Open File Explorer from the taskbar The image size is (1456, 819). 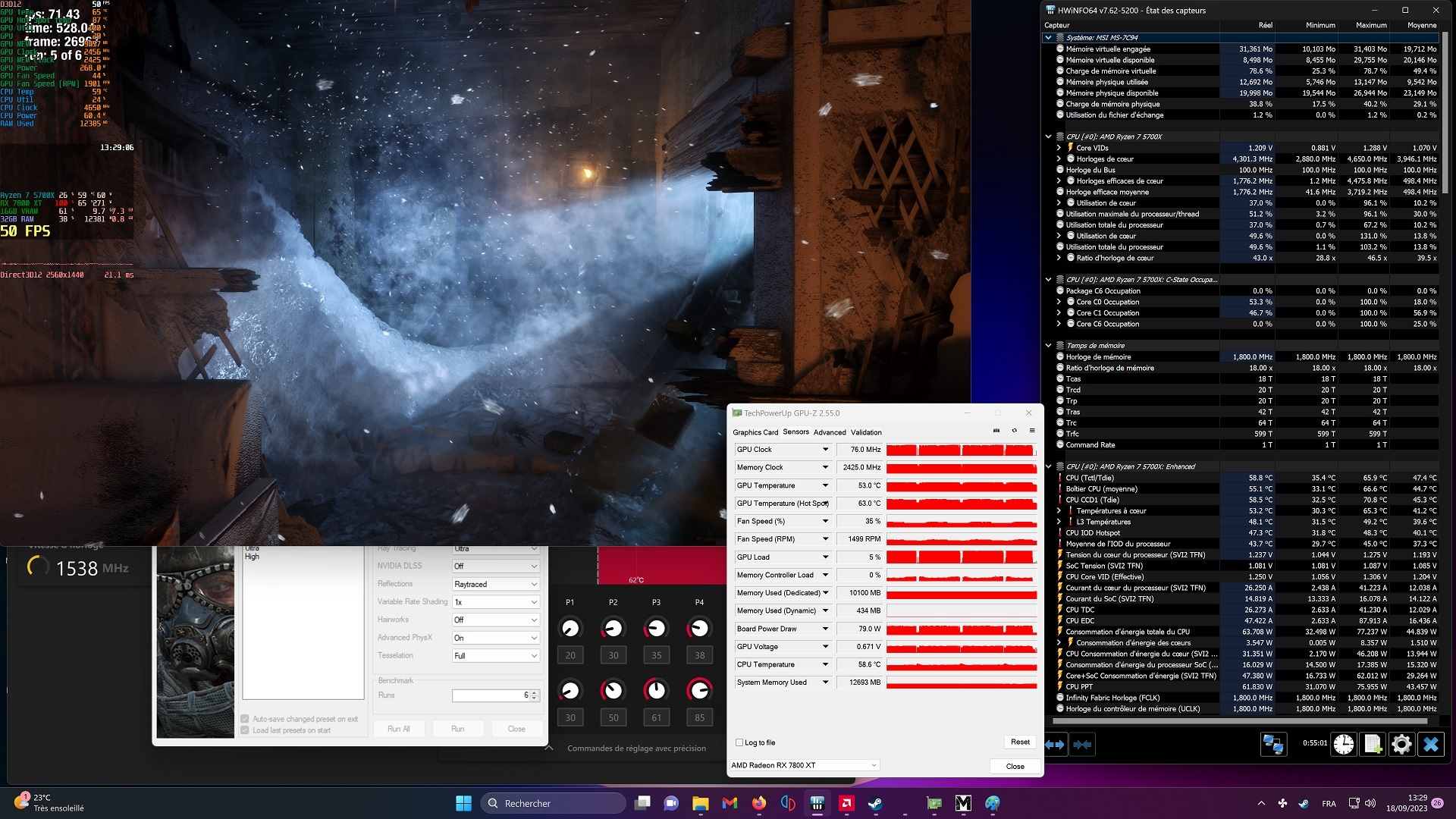(700, 803)
